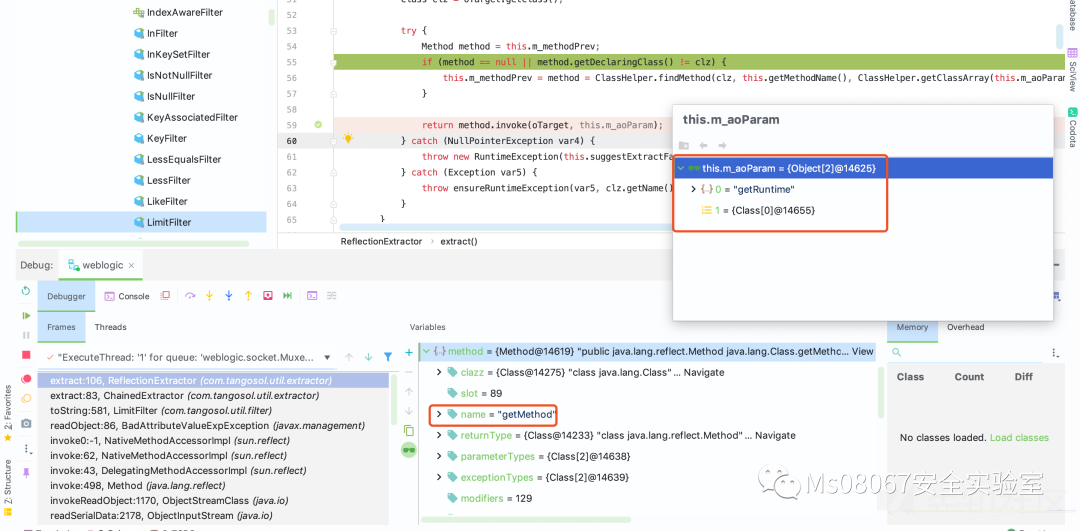
Task: Click the Rerun weblogic debug icon
Action: (x=26, y=291)
